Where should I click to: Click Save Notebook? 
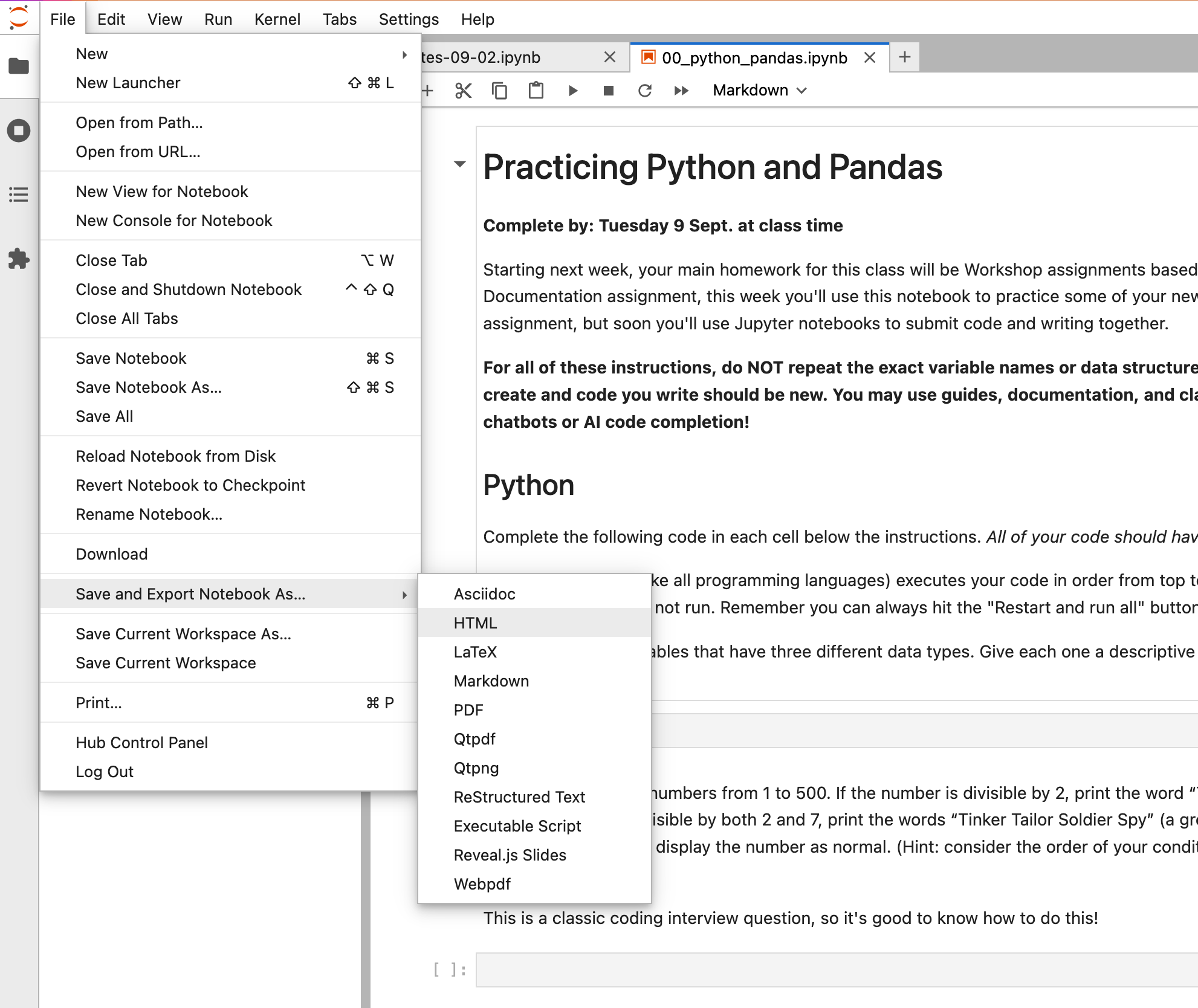coord(230,358)
